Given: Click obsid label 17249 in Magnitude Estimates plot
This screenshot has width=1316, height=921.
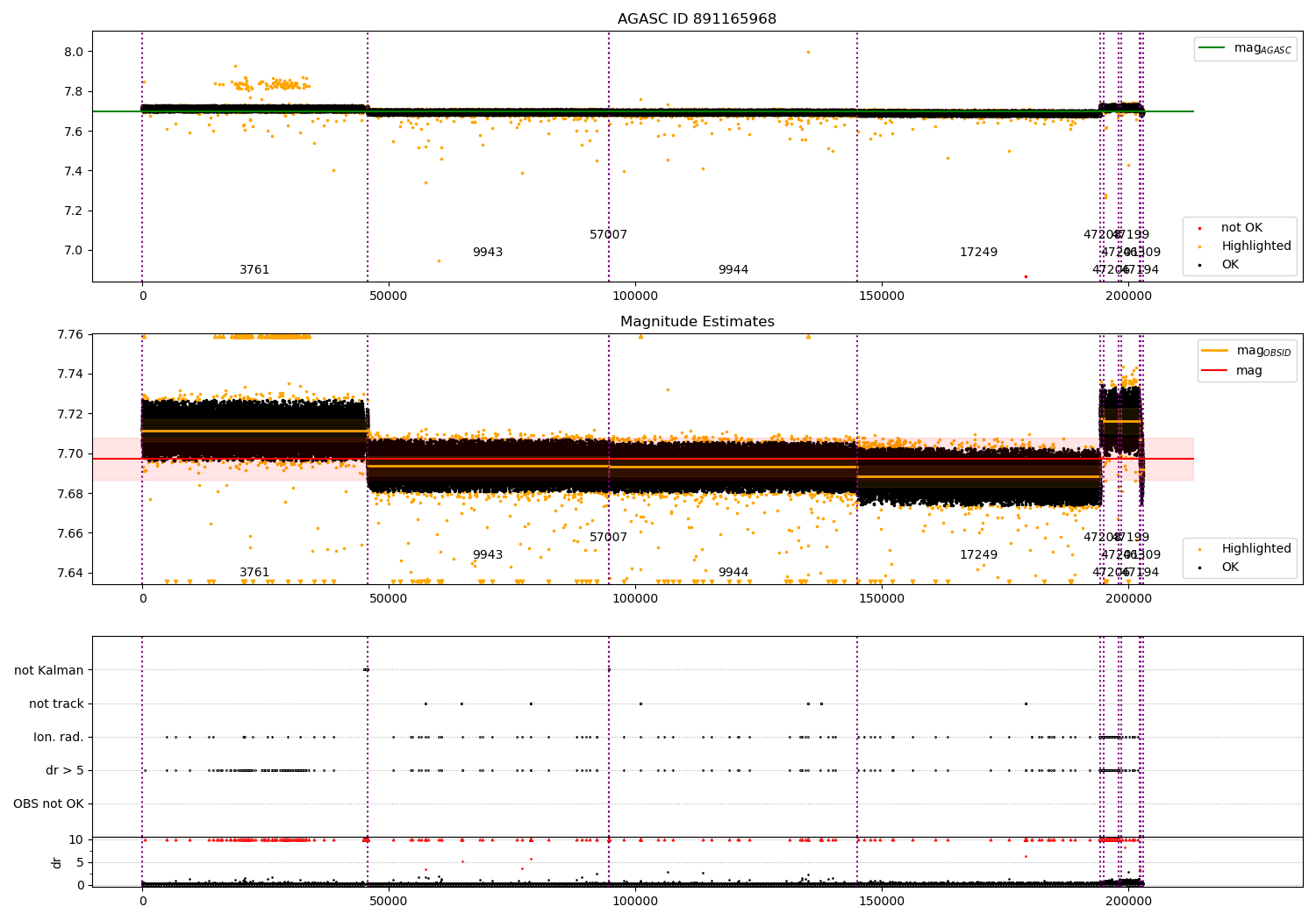Looking at the screenshot, I should point(978,555).
